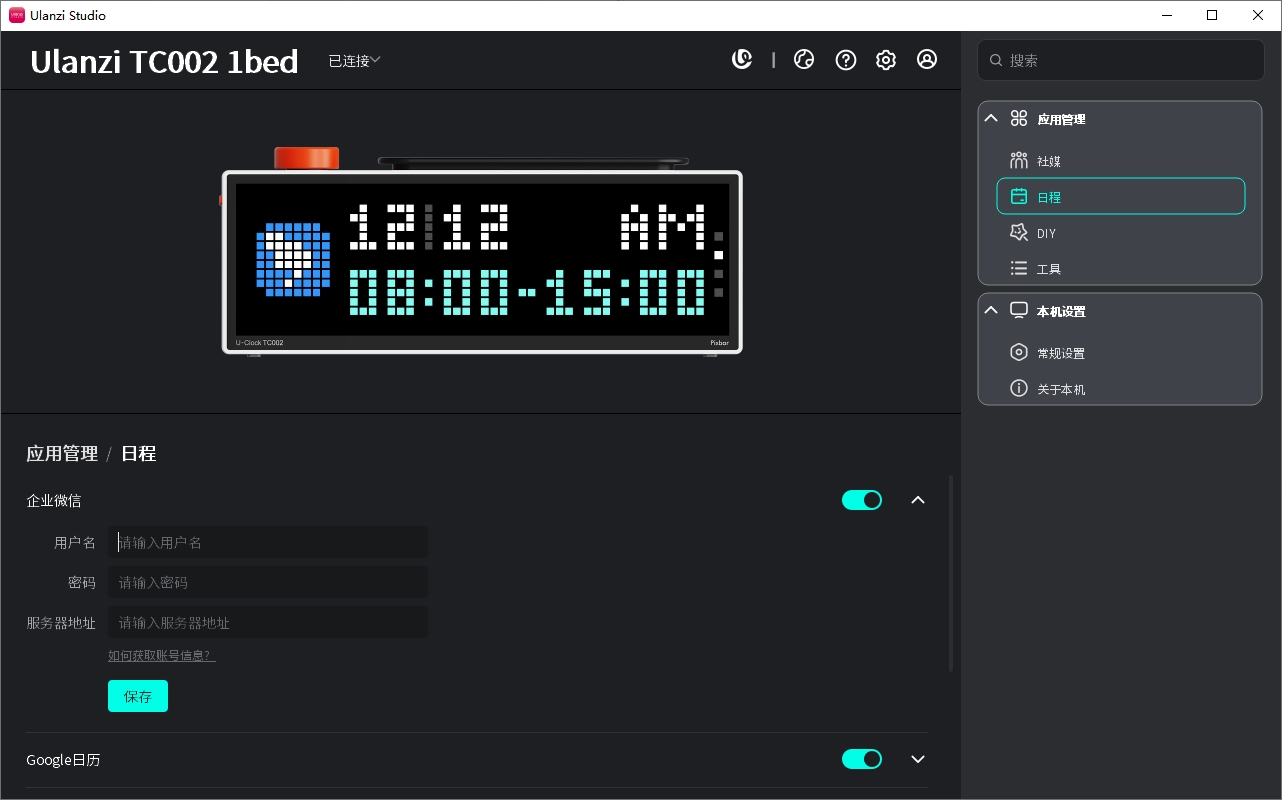1282x800 pixels.
Task: Click the search magnifier icon
Action: pos(996,60)
